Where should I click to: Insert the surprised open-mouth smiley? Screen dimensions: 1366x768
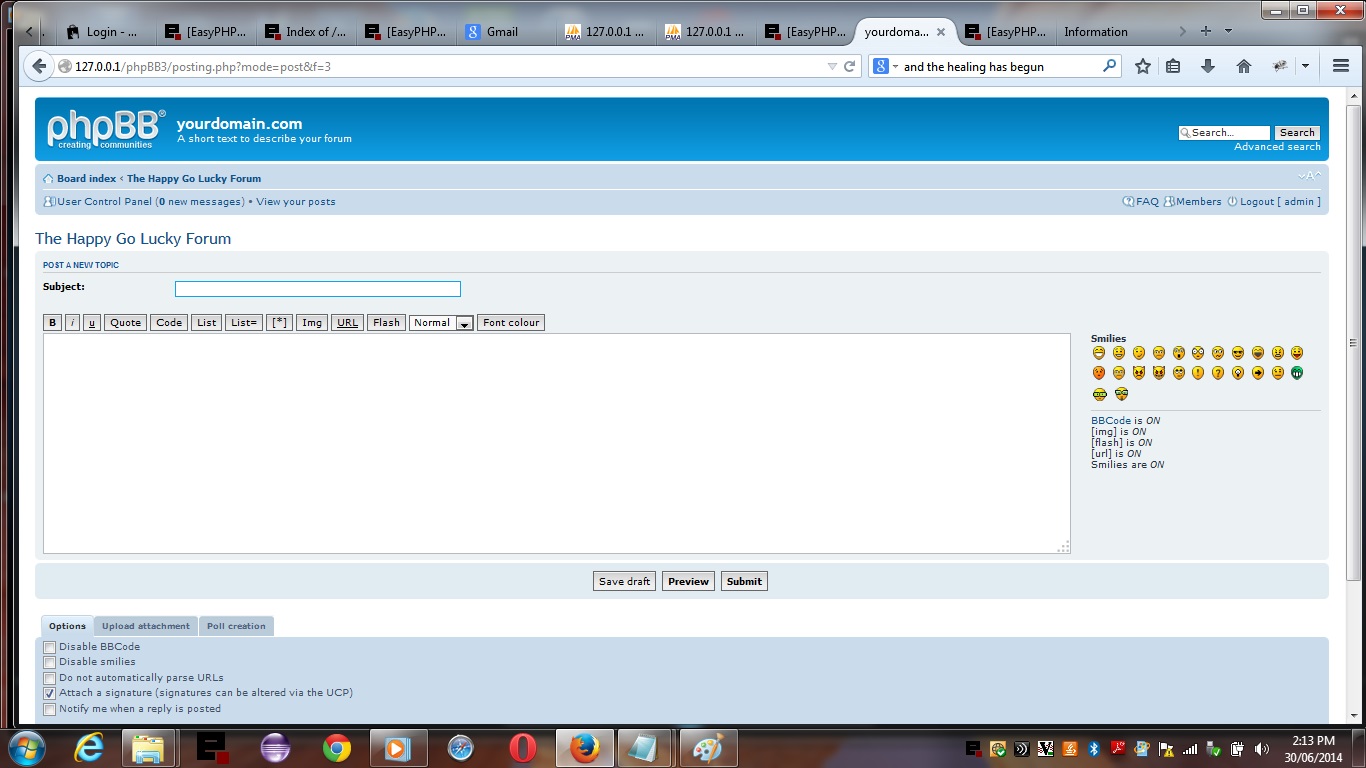pyautogui.click(x=1179, y=353)
